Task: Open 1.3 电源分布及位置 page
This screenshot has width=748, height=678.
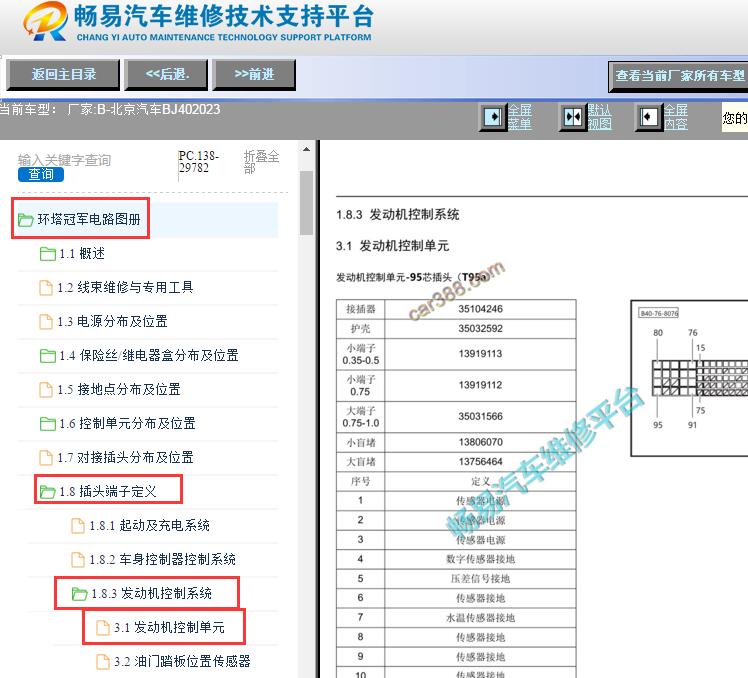Action: click(112, 322)
